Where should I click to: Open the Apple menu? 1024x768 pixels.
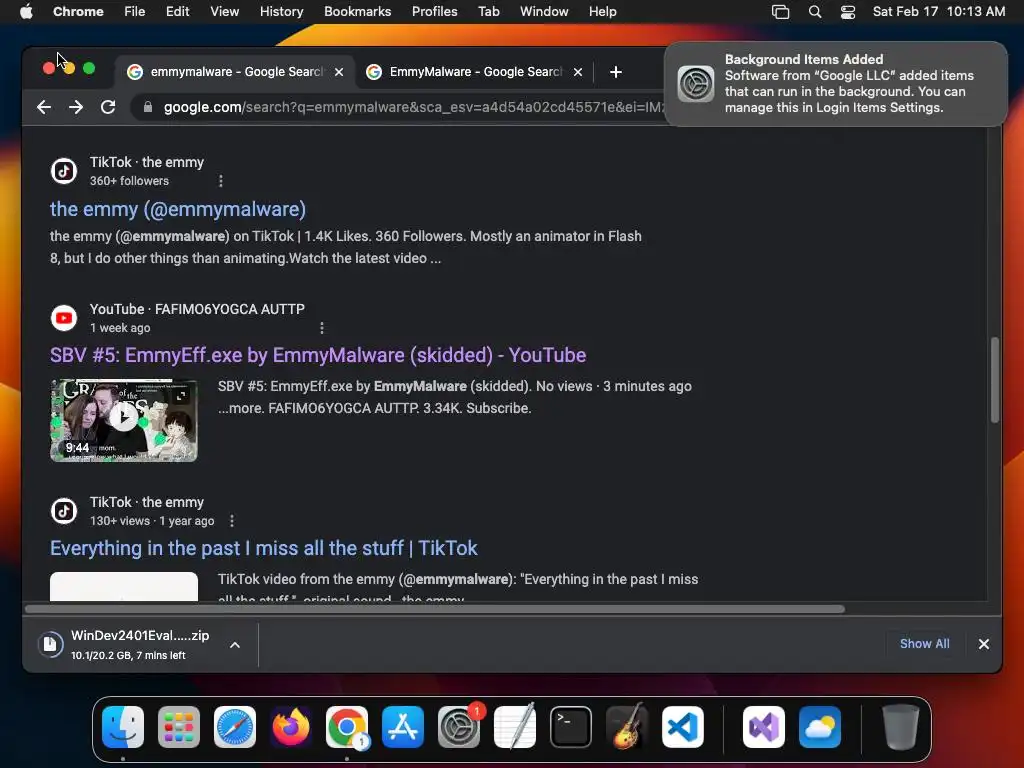[x=26, y=12]
